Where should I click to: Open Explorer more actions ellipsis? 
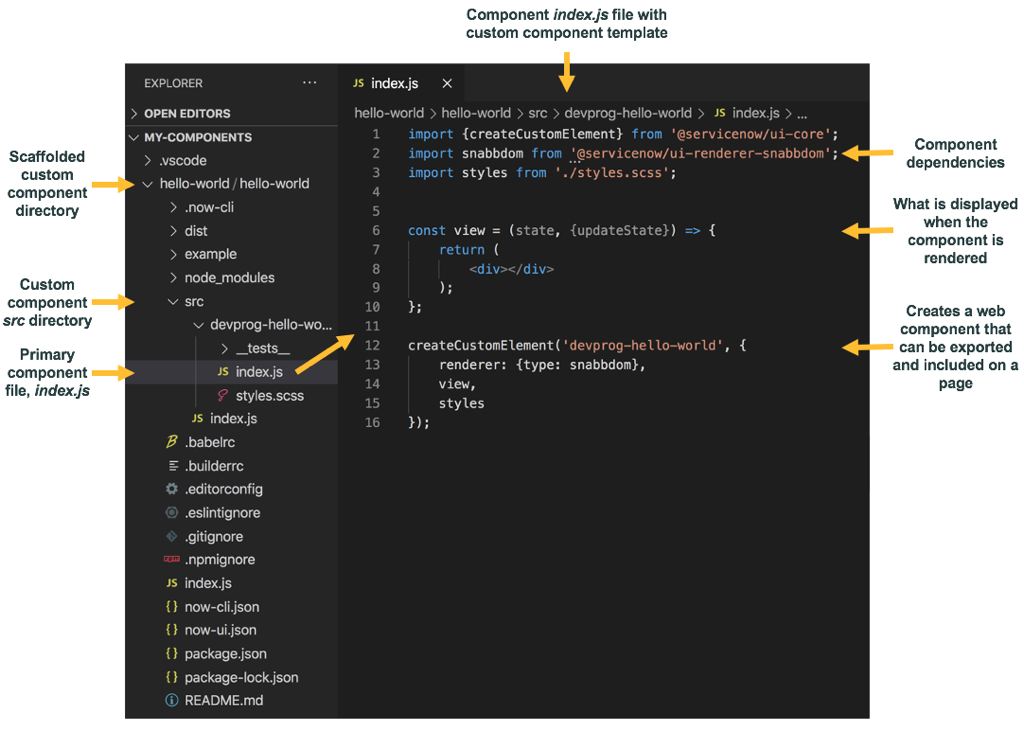(x=309, y=83)
